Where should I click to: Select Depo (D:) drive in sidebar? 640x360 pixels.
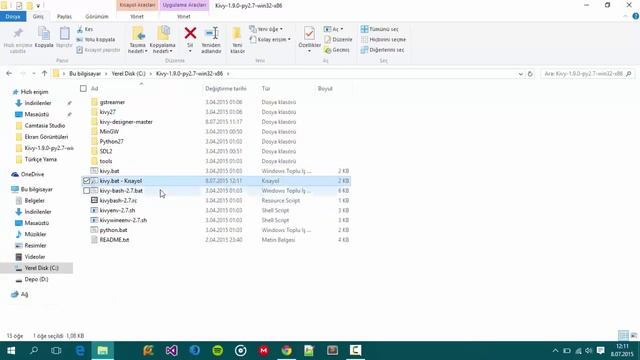point(36,279)
